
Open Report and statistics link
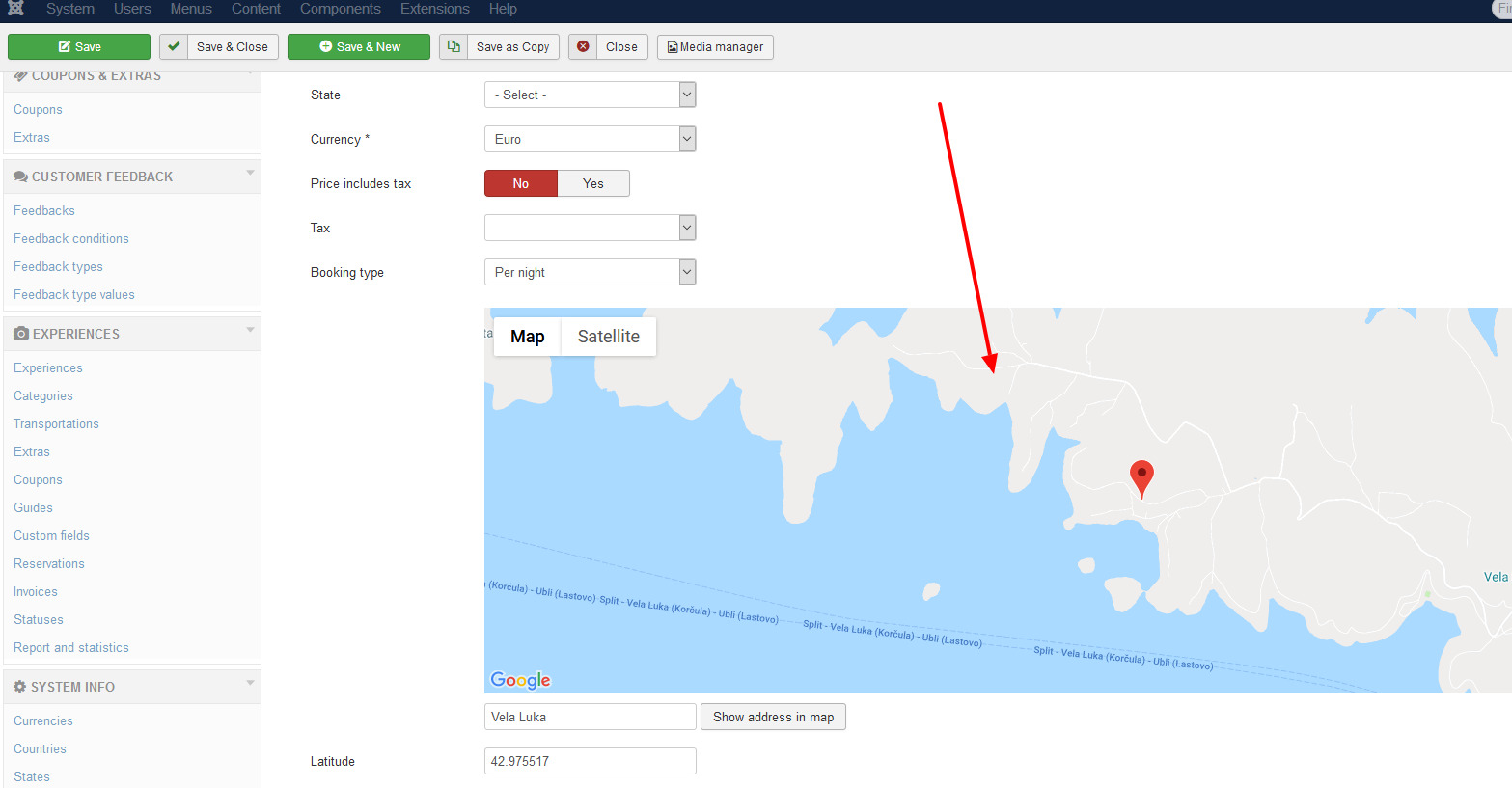[x=71, y=647]
